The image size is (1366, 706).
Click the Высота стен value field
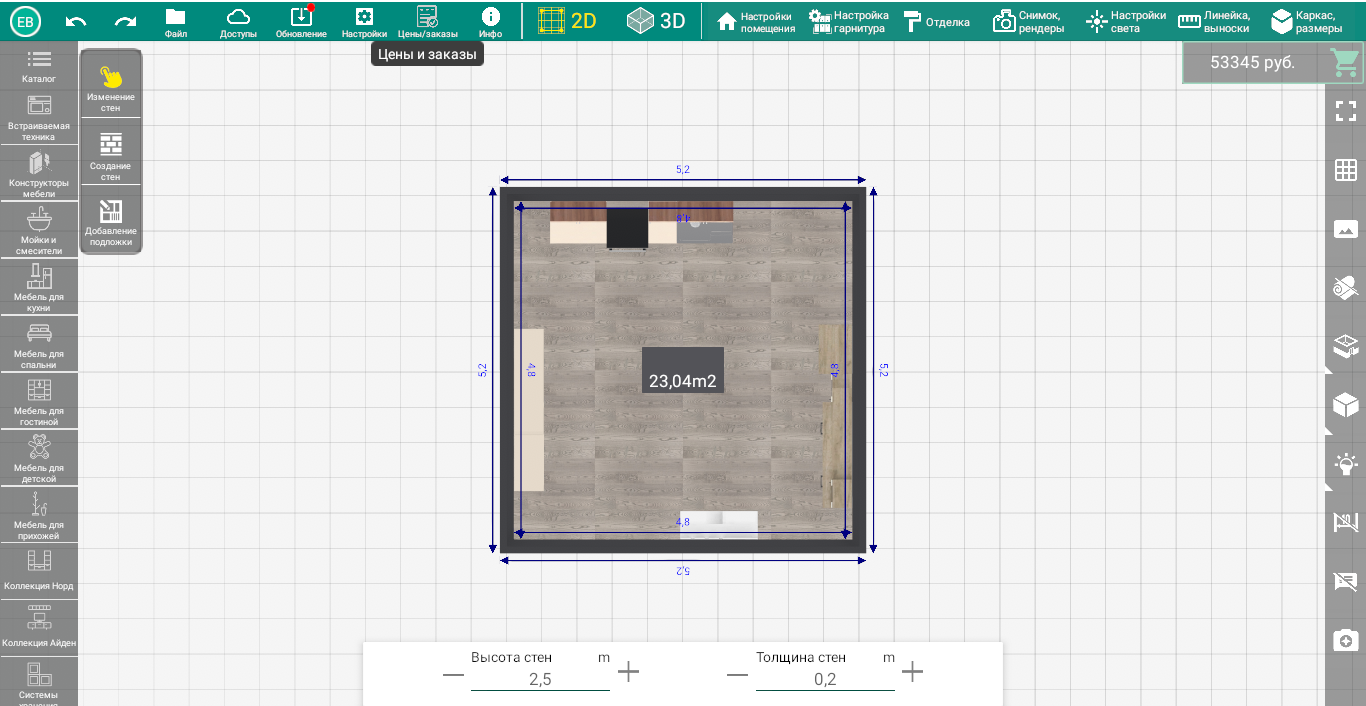pyautogui.click(x=540, y=680)
